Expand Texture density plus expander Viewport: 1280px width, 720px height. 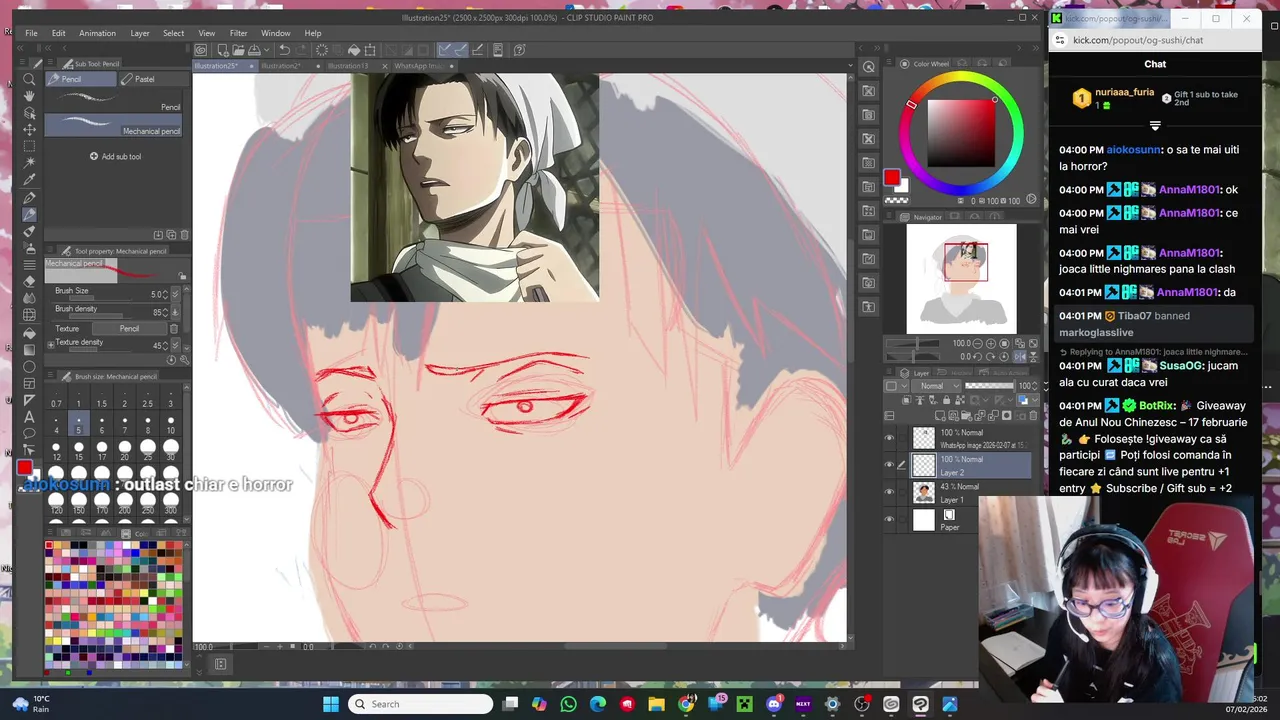point(51,346)
